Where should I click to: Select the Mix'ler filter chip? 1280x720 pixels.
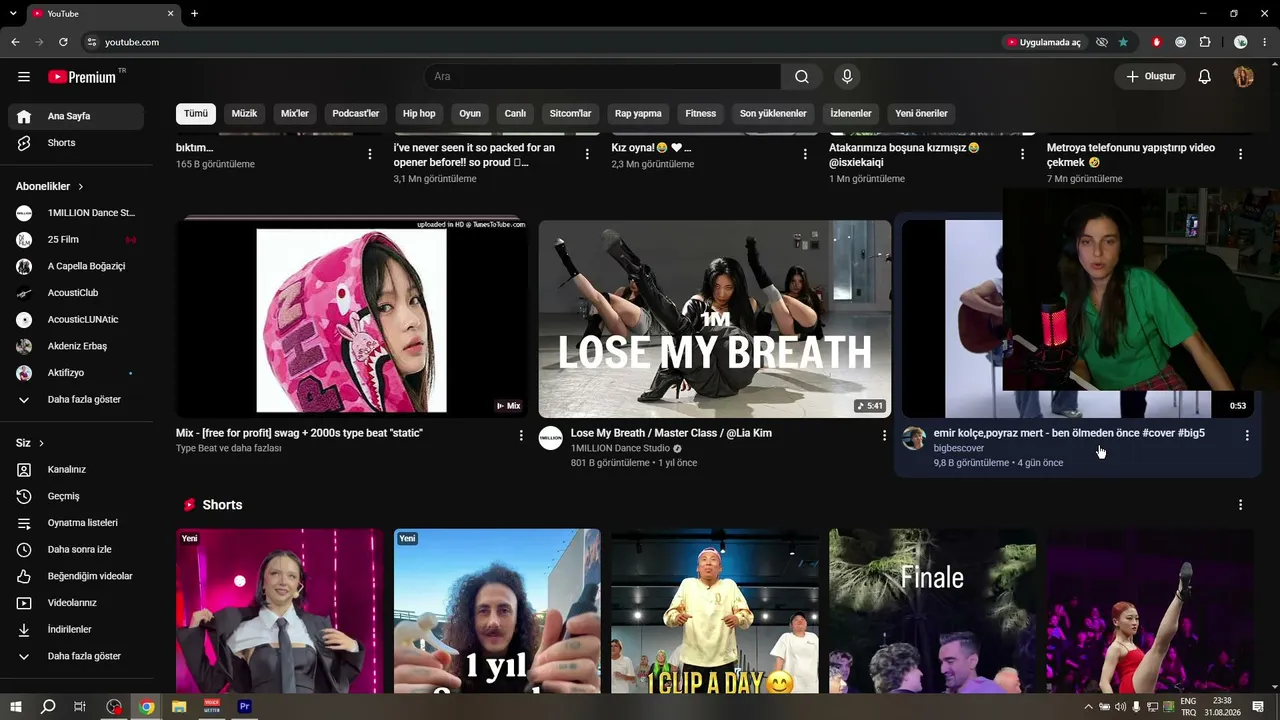click(x=295, y=114)
